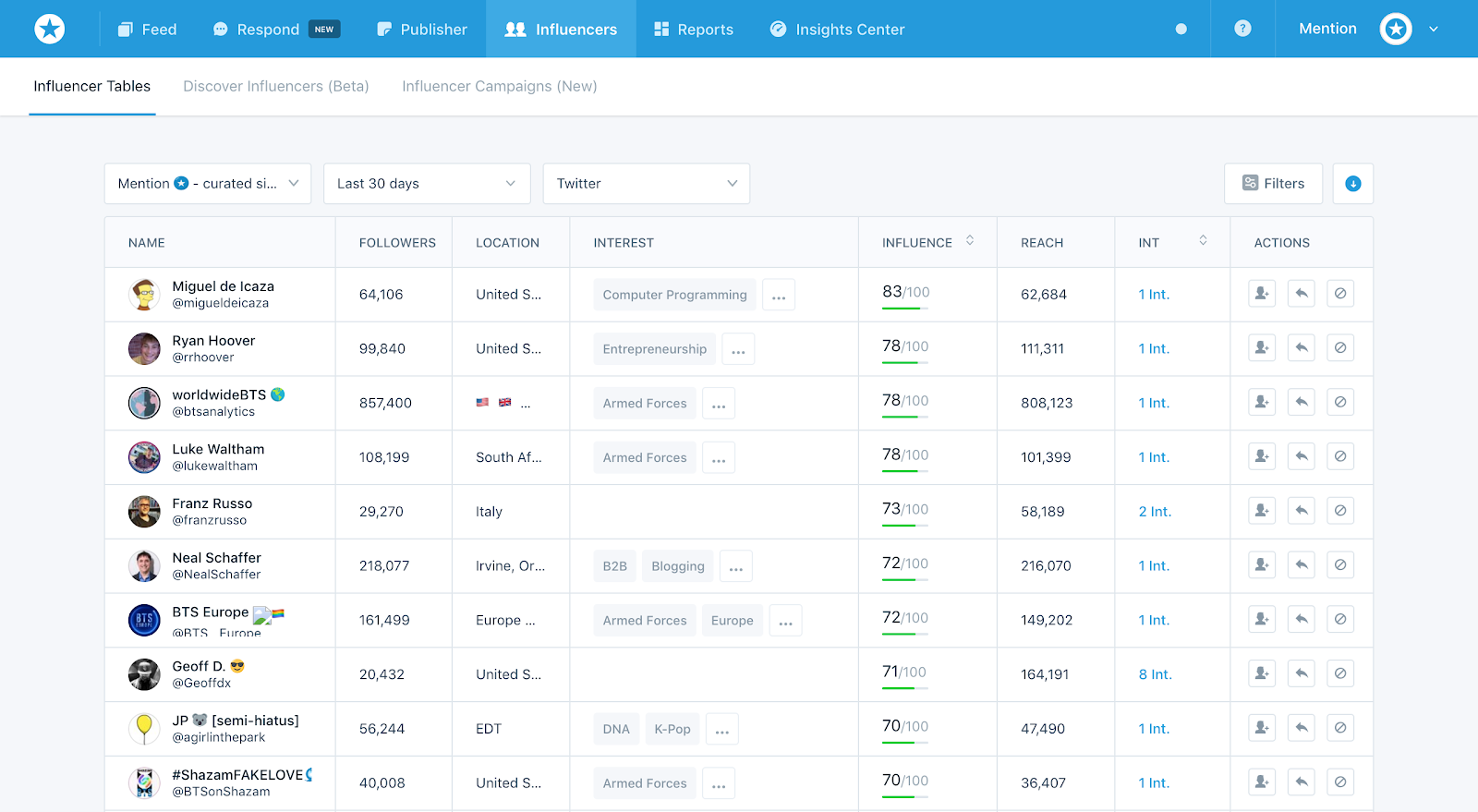Image resolution: width=1478 pixels, height=812 pixels.
Task: Sort by INT column arrows
Action: [x=1203, y=241]
